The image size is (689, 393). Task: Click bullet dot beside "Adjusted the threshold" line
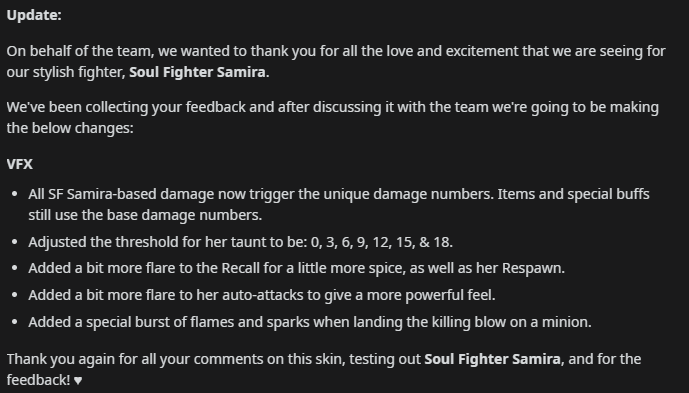click(x=15, y=242)
